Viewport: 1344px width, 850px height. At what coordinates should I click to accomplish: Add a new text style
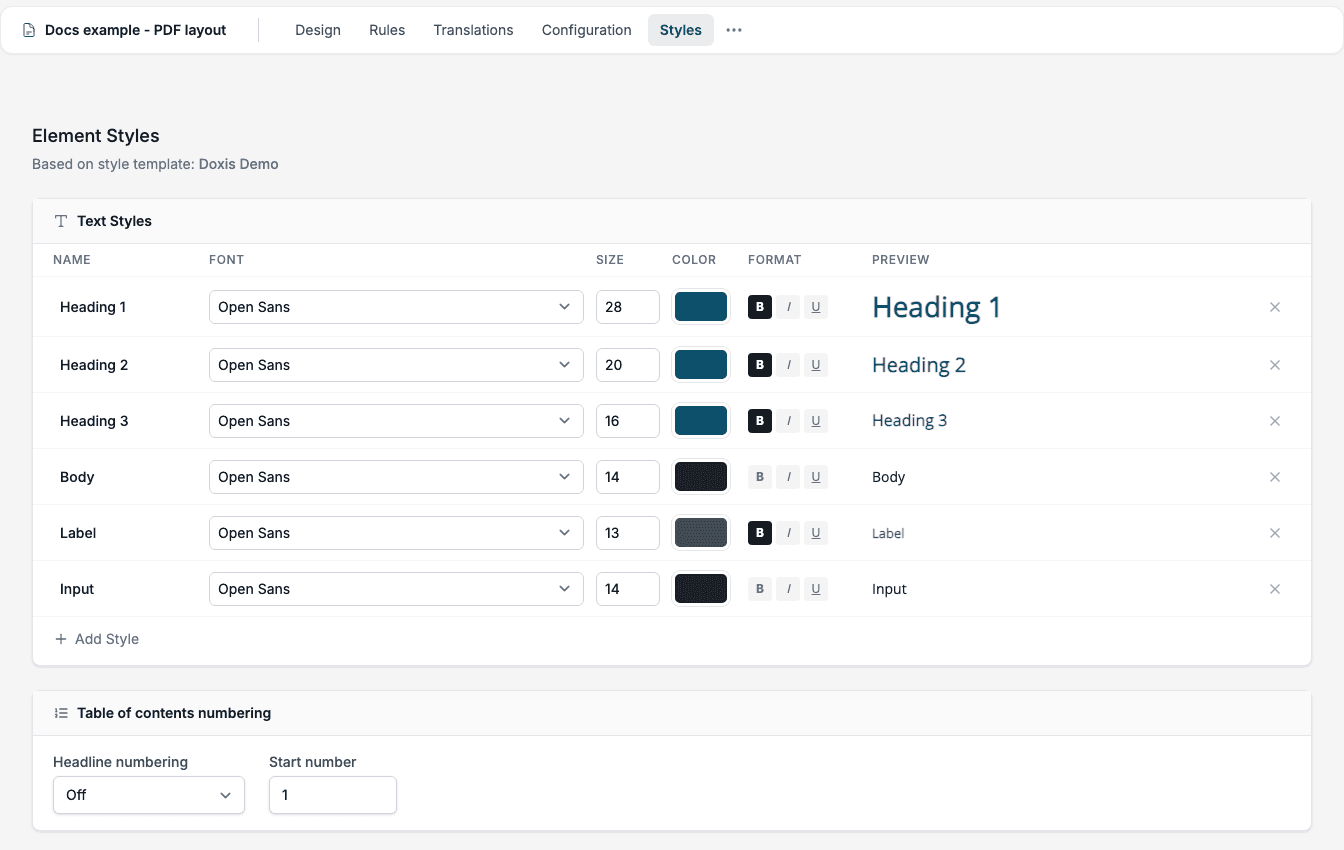click(97, 639)
